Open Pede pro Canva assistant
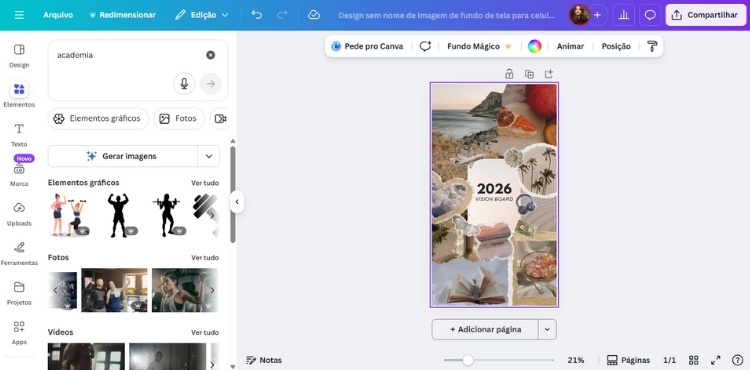 point(367,46)
